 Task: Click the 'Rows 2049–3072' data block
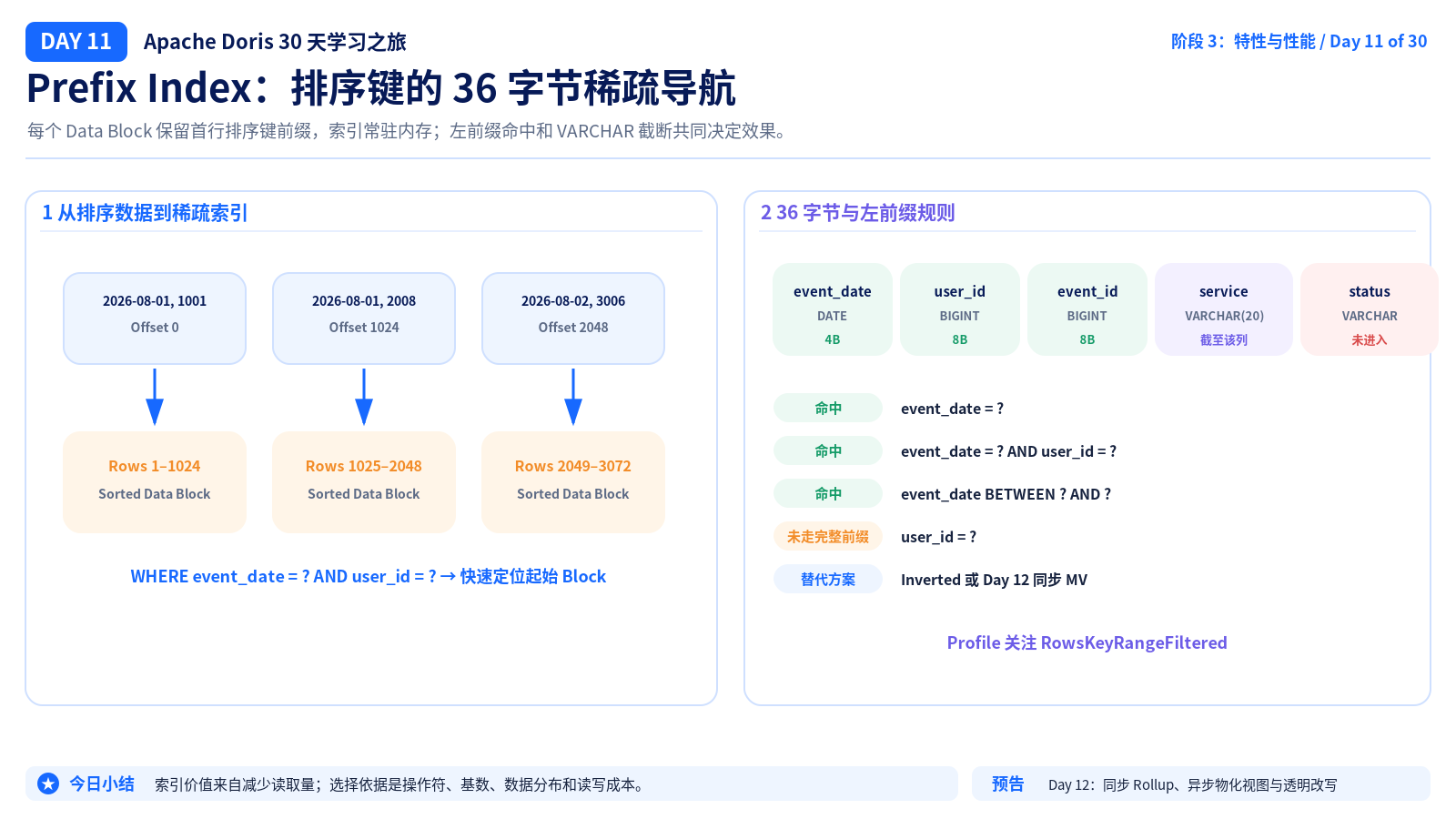point(573,482)
